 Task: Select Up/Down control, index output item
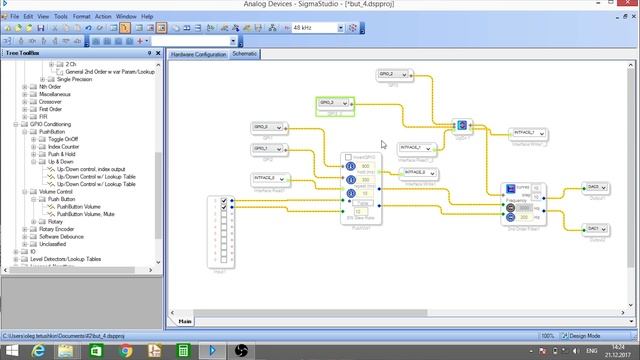click(x=91, y=169)
